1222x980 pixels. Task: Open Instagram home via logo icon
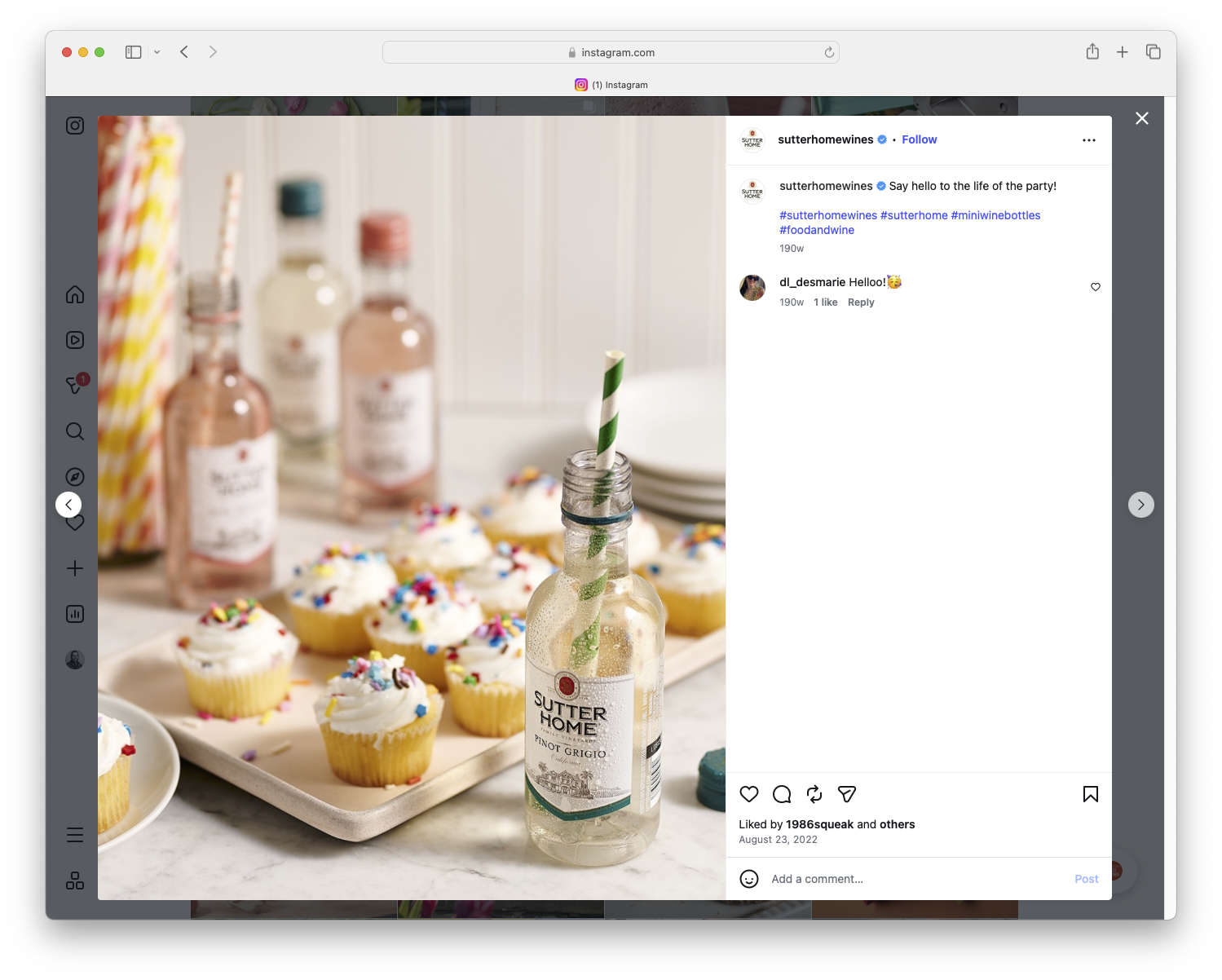pyautogui.click(x=75, y=126)
